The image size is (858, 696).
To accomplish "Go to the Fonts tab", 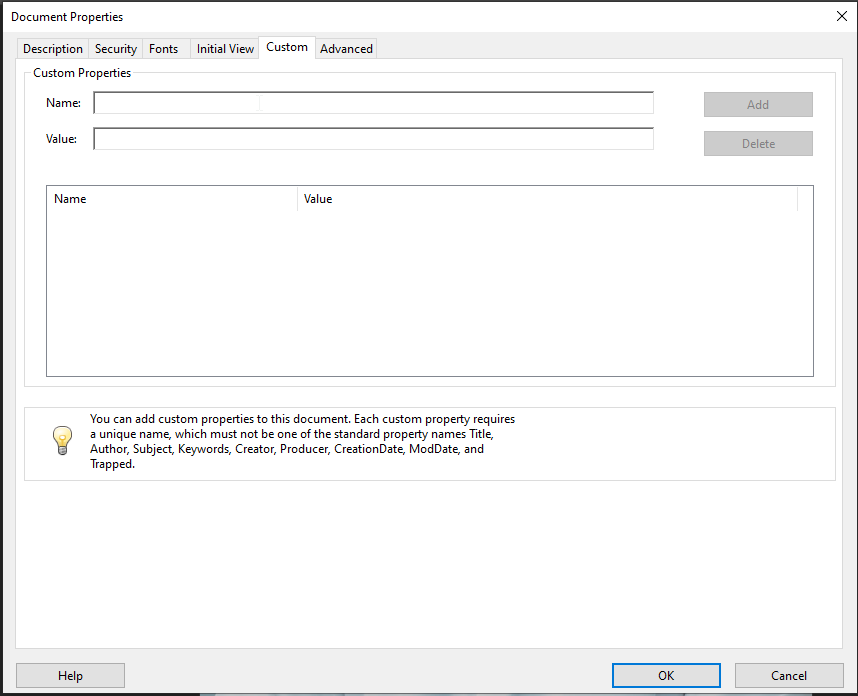I will pos(164,49).
